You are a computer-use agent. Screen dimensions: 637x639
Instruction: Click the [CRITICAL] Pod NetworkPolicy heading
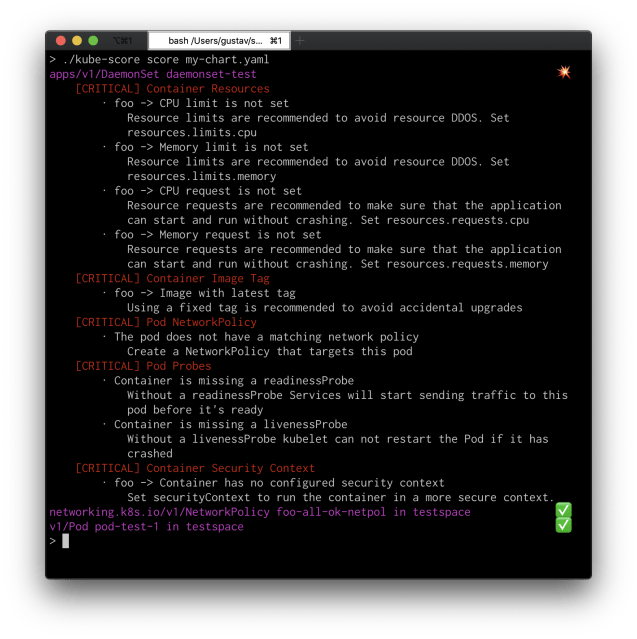pos(165,322)
